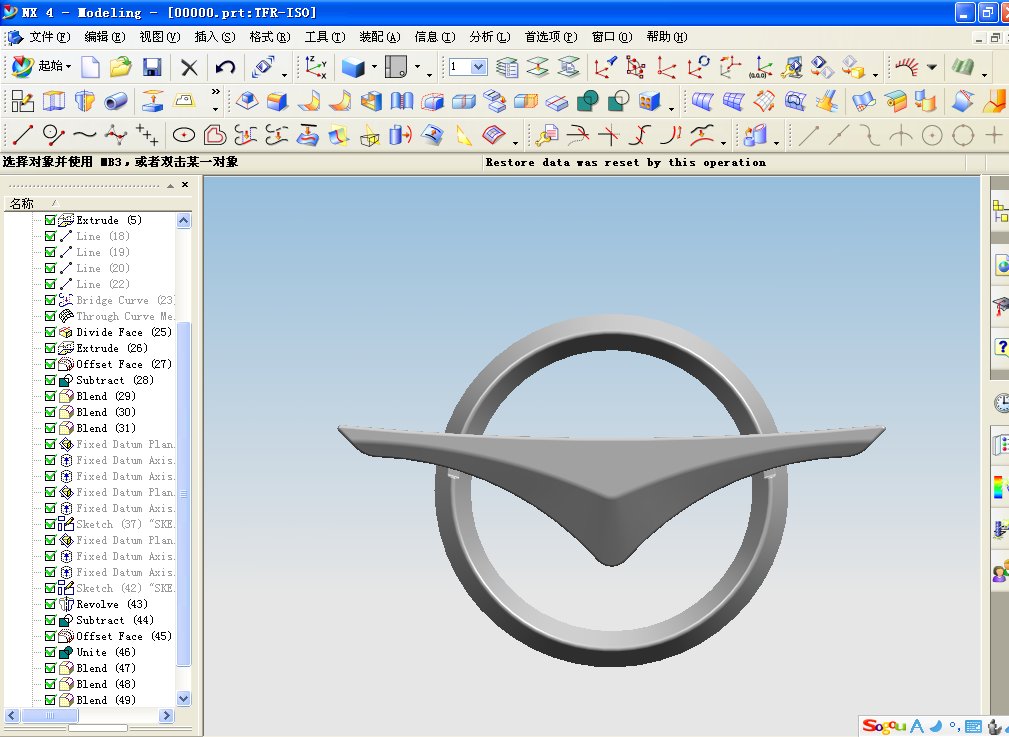Click the Sogou soft keyboard icon
Image resolution: width=1009 pixels, height=737 pixels.
974,727
